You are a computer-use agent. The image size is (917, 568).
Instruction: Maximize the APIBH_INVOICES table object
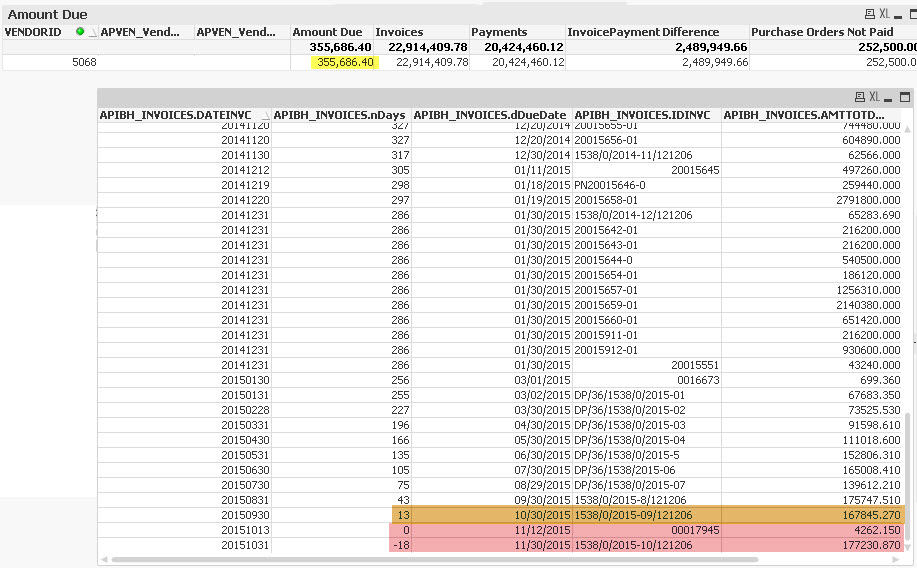tap(904, 97)
